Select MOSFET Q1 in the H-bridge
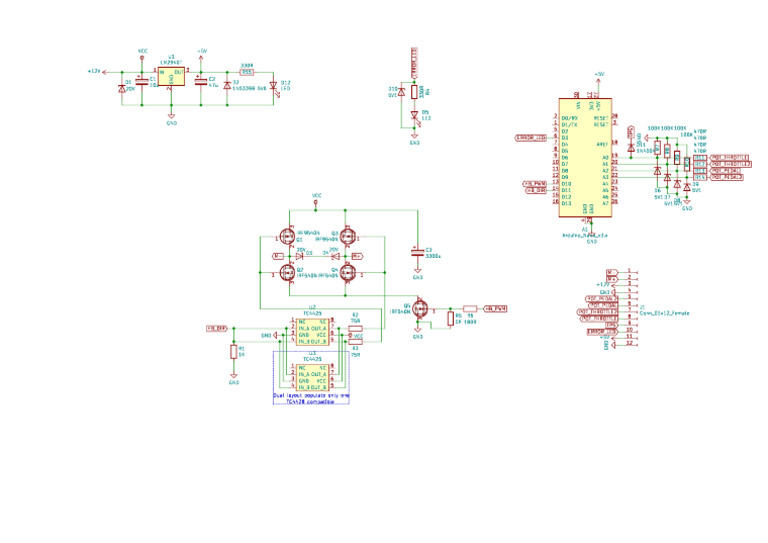Viewport: 768px width, 543px height. pos(287,237)
